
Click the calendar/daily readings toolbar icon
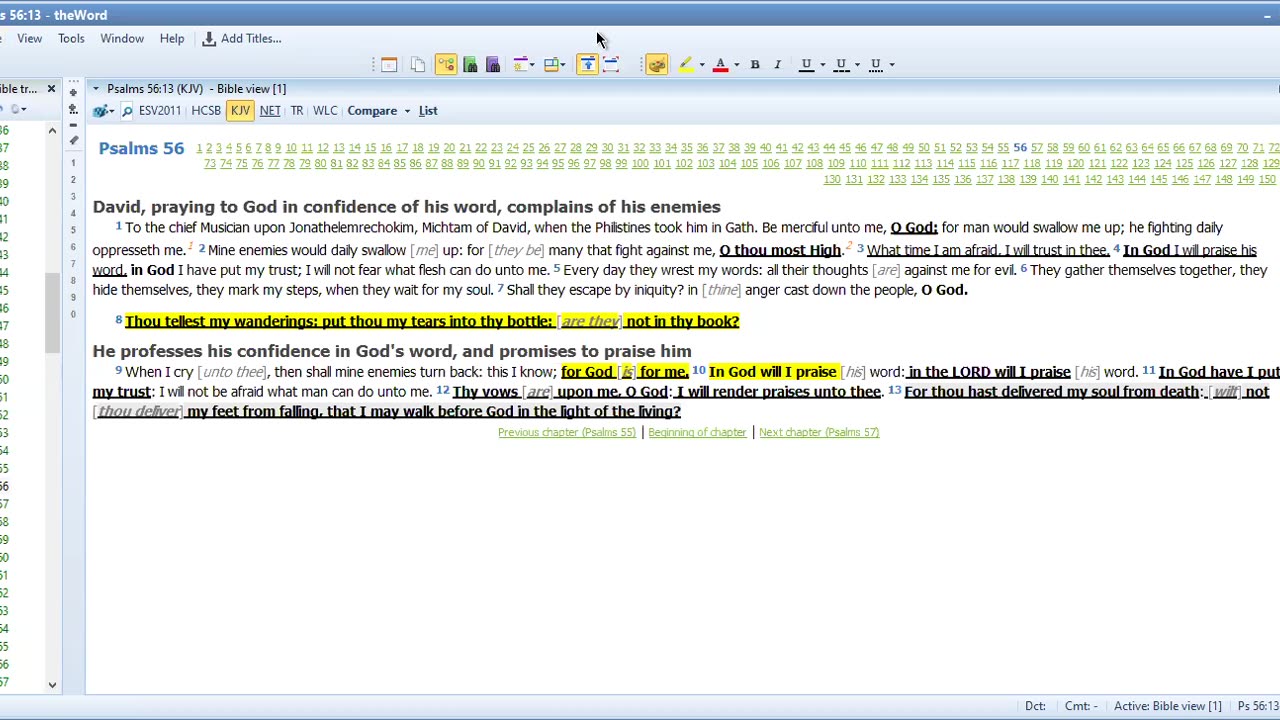pos(389,65)
